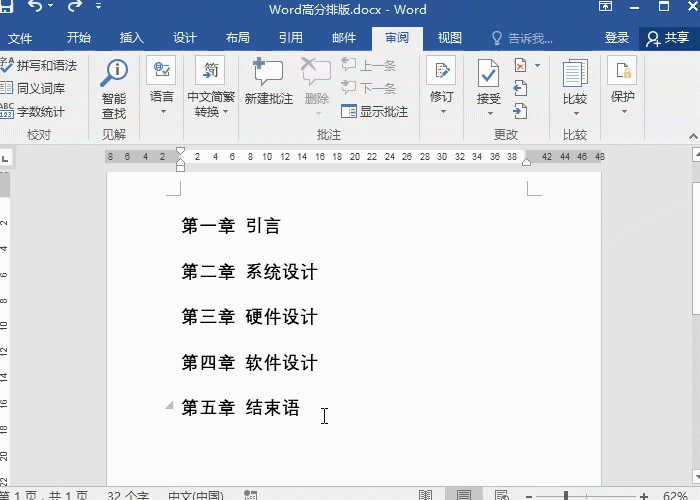The image size is (700, 500).
Task: Click the 语言 language icon
Action: pos(161,70)
